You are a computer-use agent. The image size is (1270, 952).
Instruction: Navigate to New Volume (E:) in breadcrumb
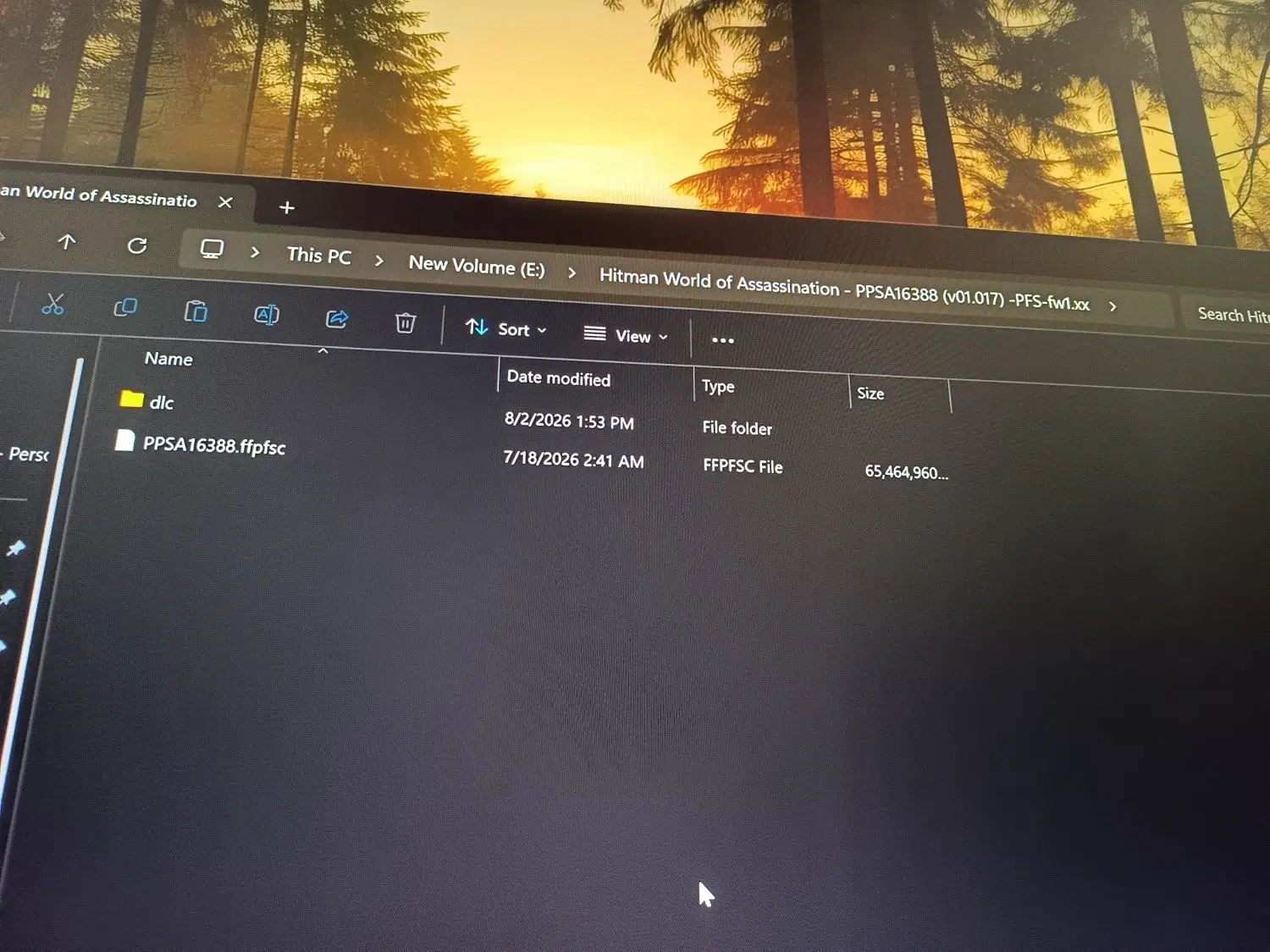477,267
